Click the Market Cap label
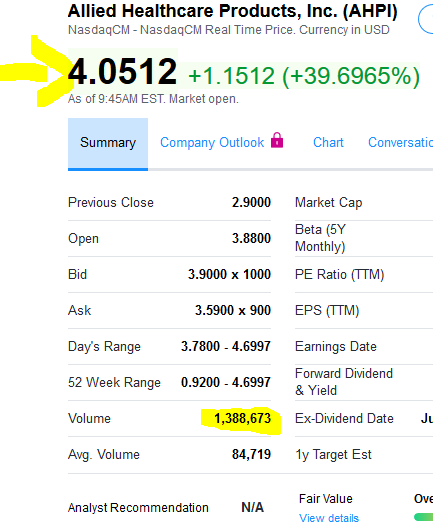Screen dimensions: 433x530 click(329, 202)
